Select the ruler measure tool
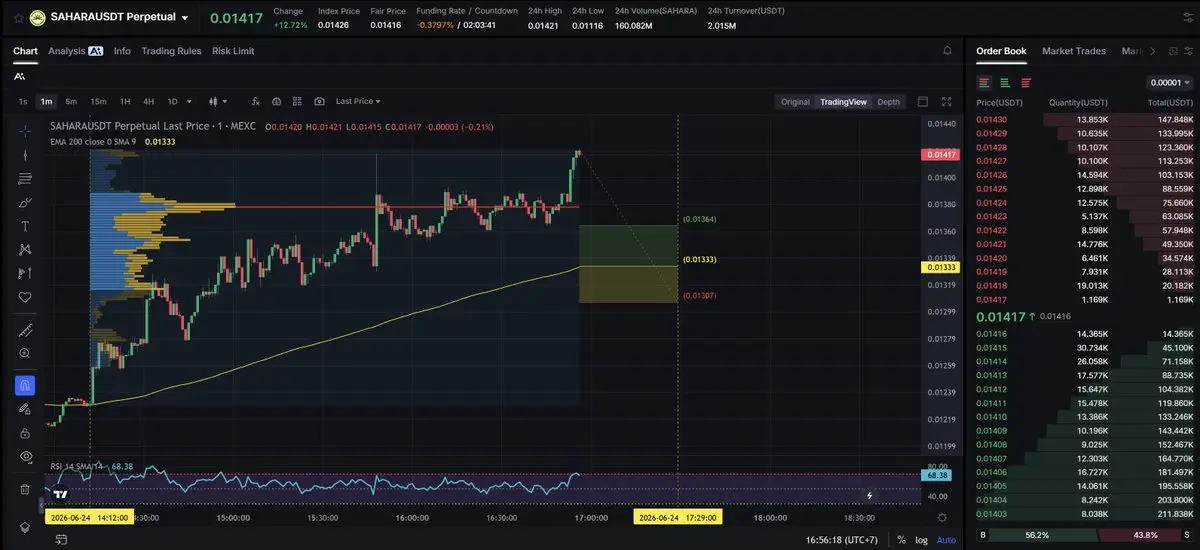 coord(25,330)
